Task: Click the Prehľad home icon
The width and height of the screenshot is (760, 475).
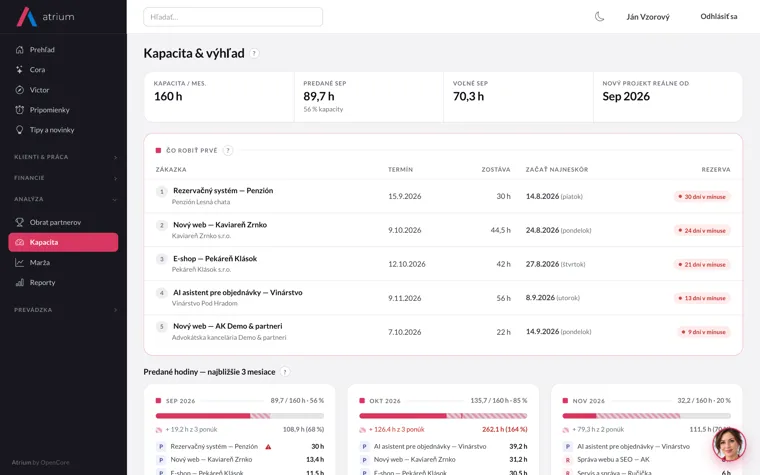Action: [19, 49]
